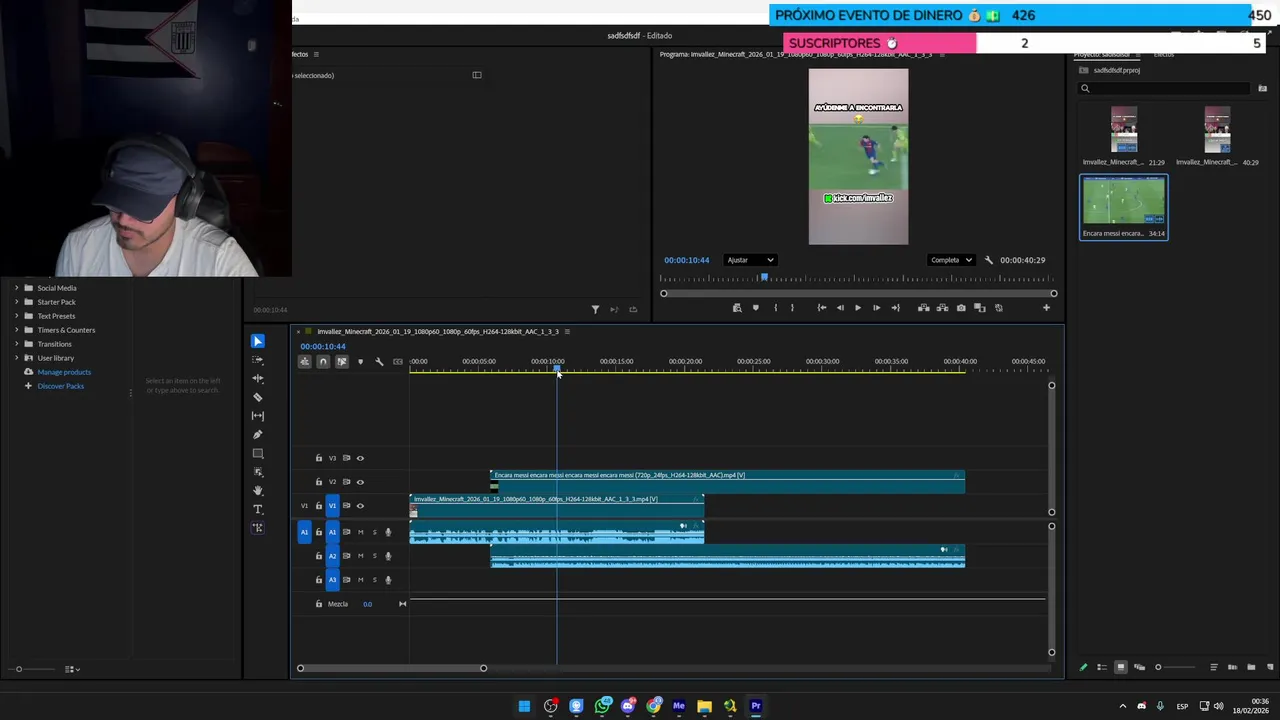Screen dimensions: 1280x720
Task: Open Program monitor settings wrench
Action: [989, 260]
